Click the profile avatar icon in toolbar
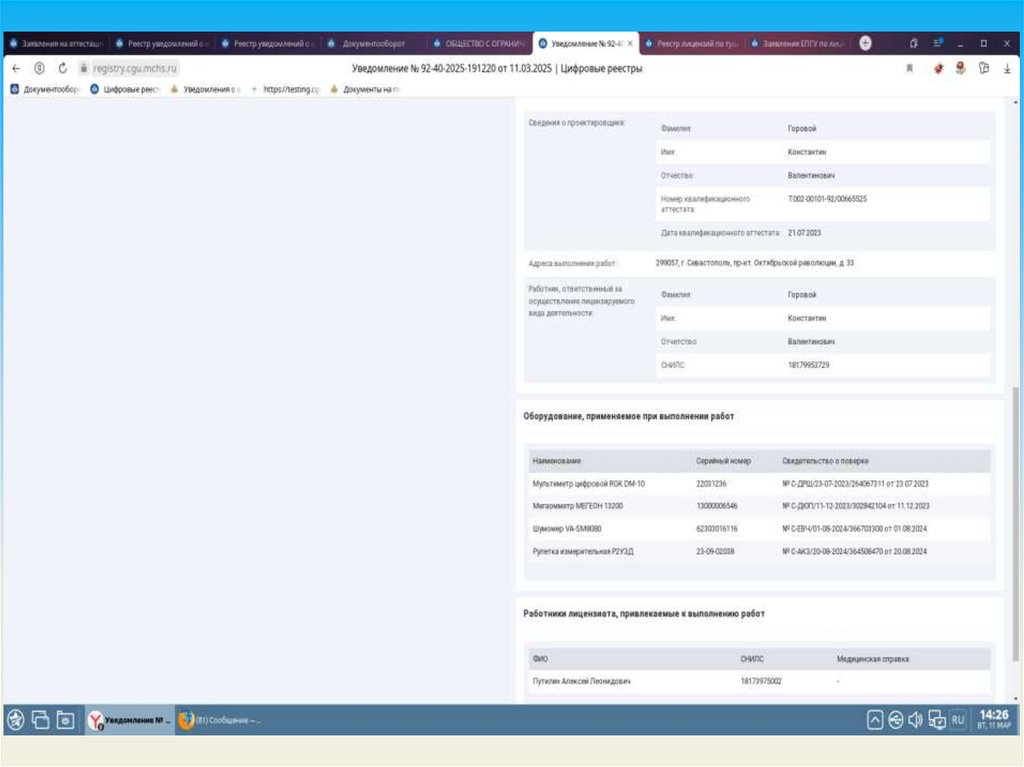The width and height of the screenshot is (1024, 767). [960, 68]
